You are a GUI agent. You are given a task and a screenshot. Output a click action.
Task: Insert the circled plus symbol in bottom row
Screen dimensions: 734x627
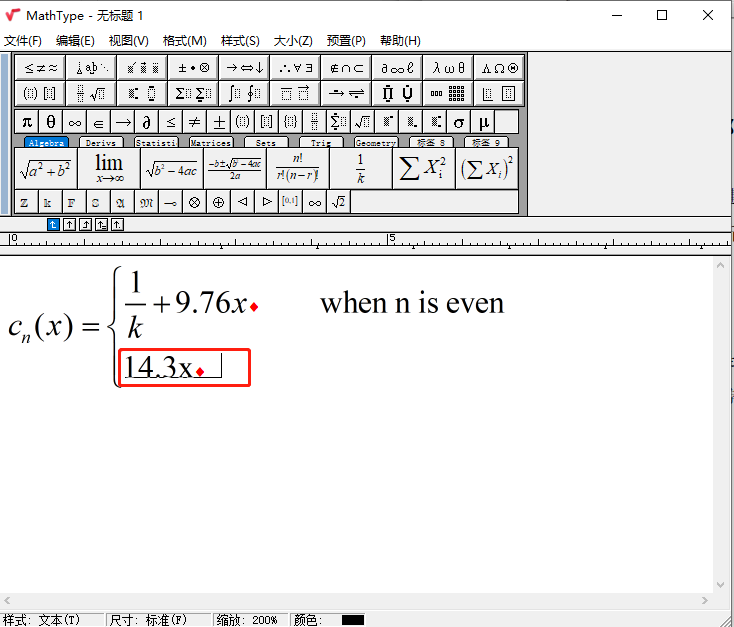(x=219, y=202)
